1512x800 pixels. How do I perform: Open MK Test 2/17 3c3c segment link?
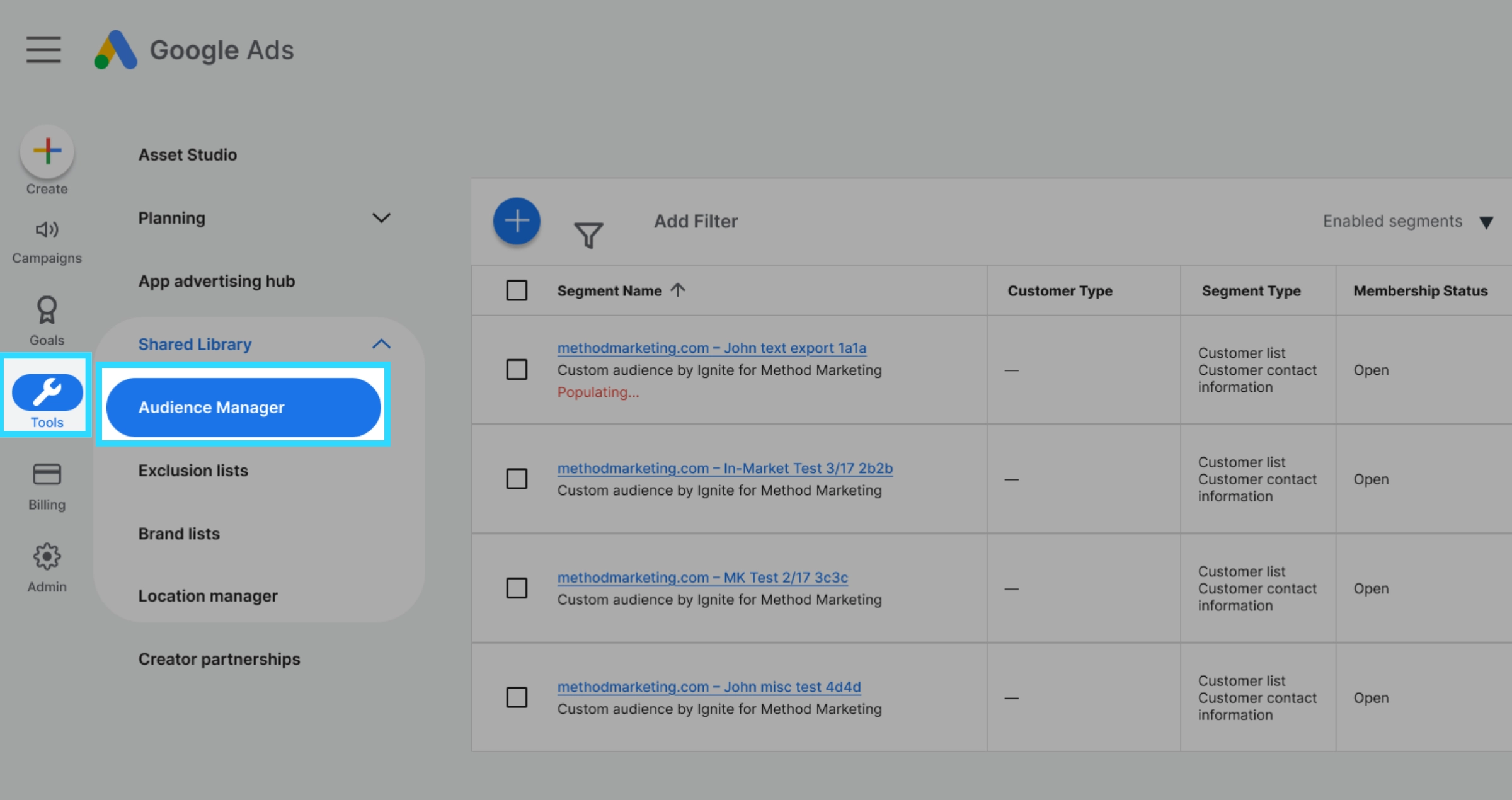pyautogui.click(x=702, y=577)
